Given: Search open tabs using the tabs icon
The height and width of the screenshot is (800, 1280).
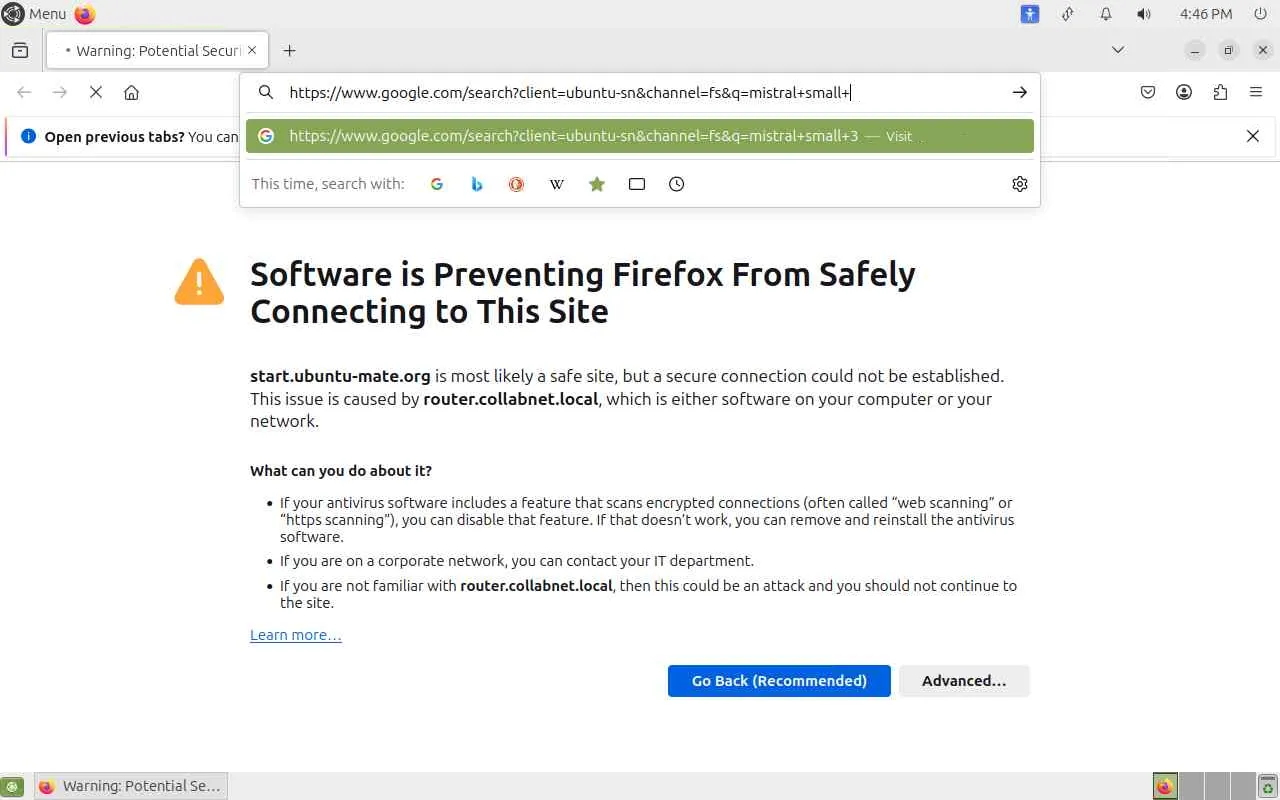Looking at the screenshot, I should click(x=637, y=184).
